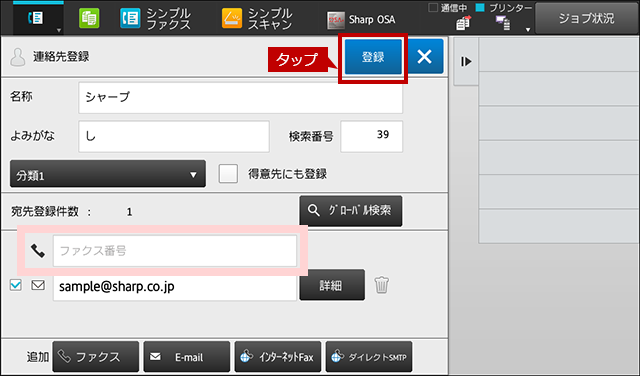This screenshot has width=640, height=376.
Task: Add a Direct SMTP destination
Action: [x=369, y=357]
